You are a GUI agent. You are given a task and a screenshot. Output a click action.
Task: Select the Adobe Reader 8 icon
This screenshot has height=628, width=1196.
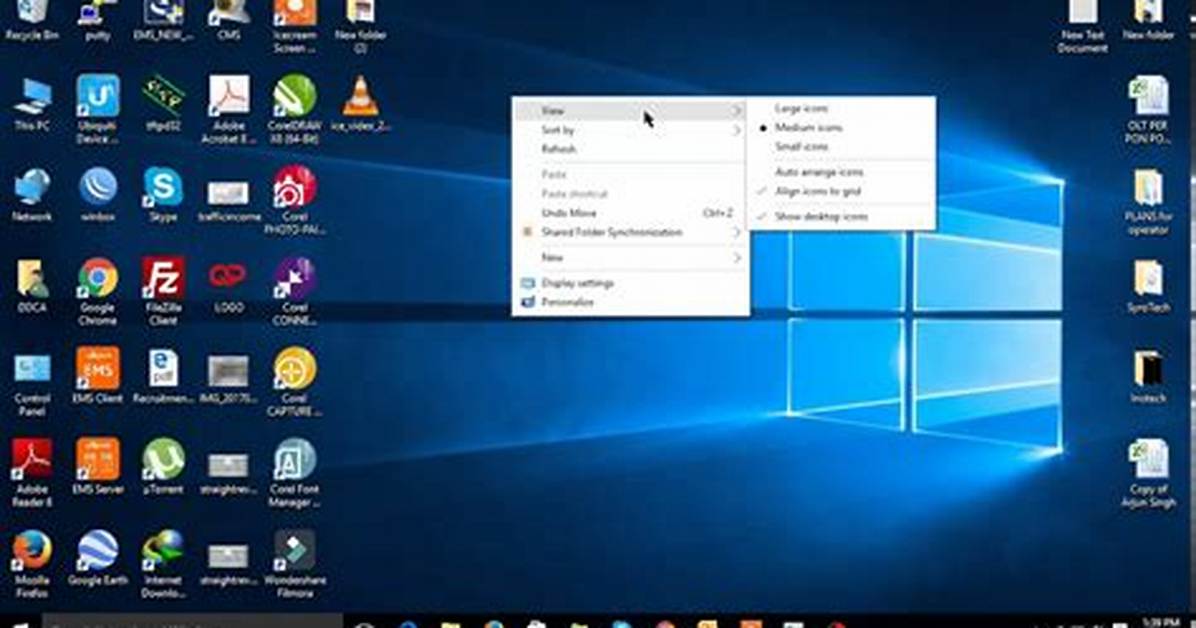(32, 473)
